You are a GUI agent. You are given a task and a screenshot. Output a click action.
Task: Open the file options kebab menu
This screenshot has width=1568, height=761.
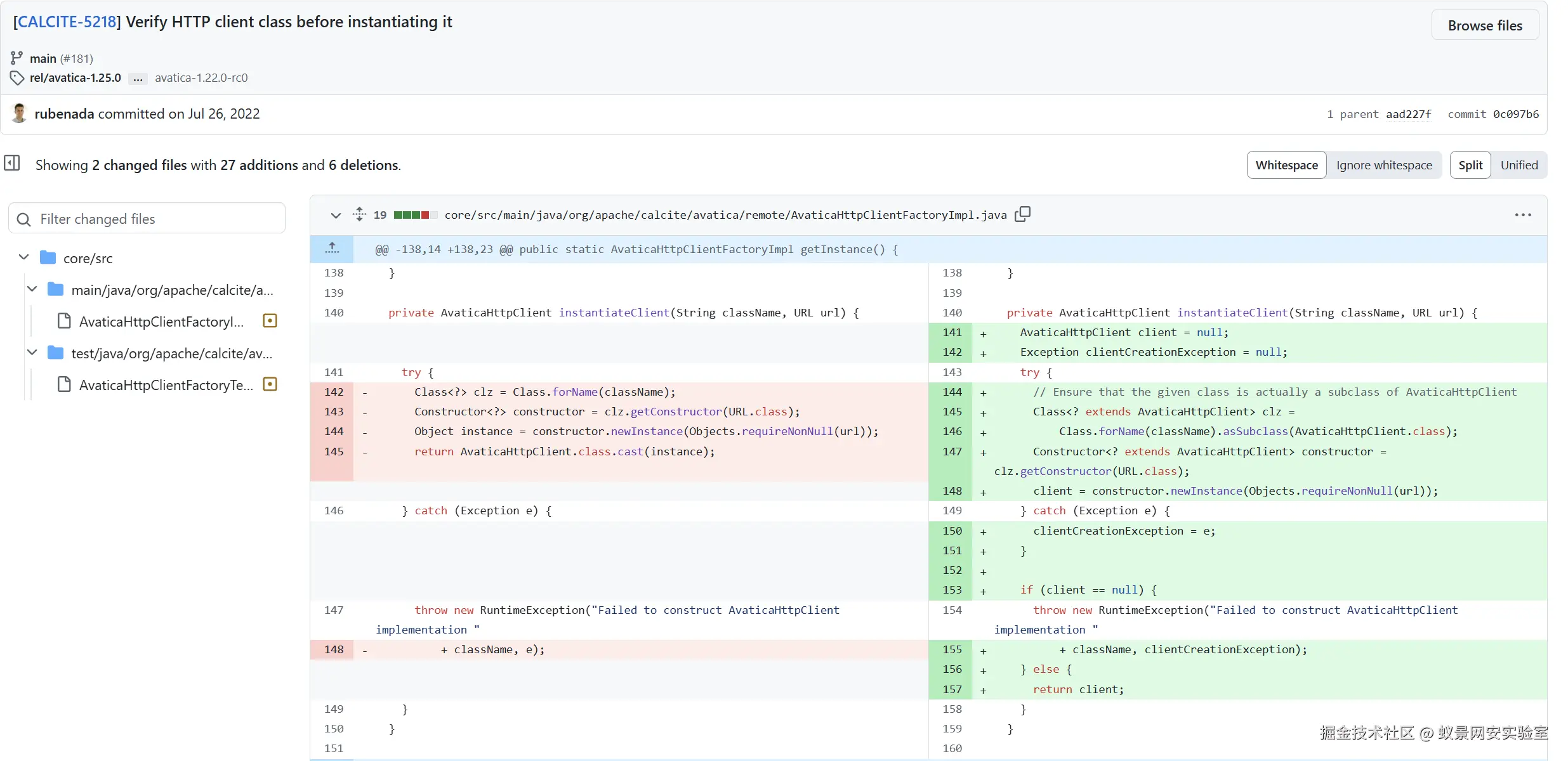tap(1523, 215)
